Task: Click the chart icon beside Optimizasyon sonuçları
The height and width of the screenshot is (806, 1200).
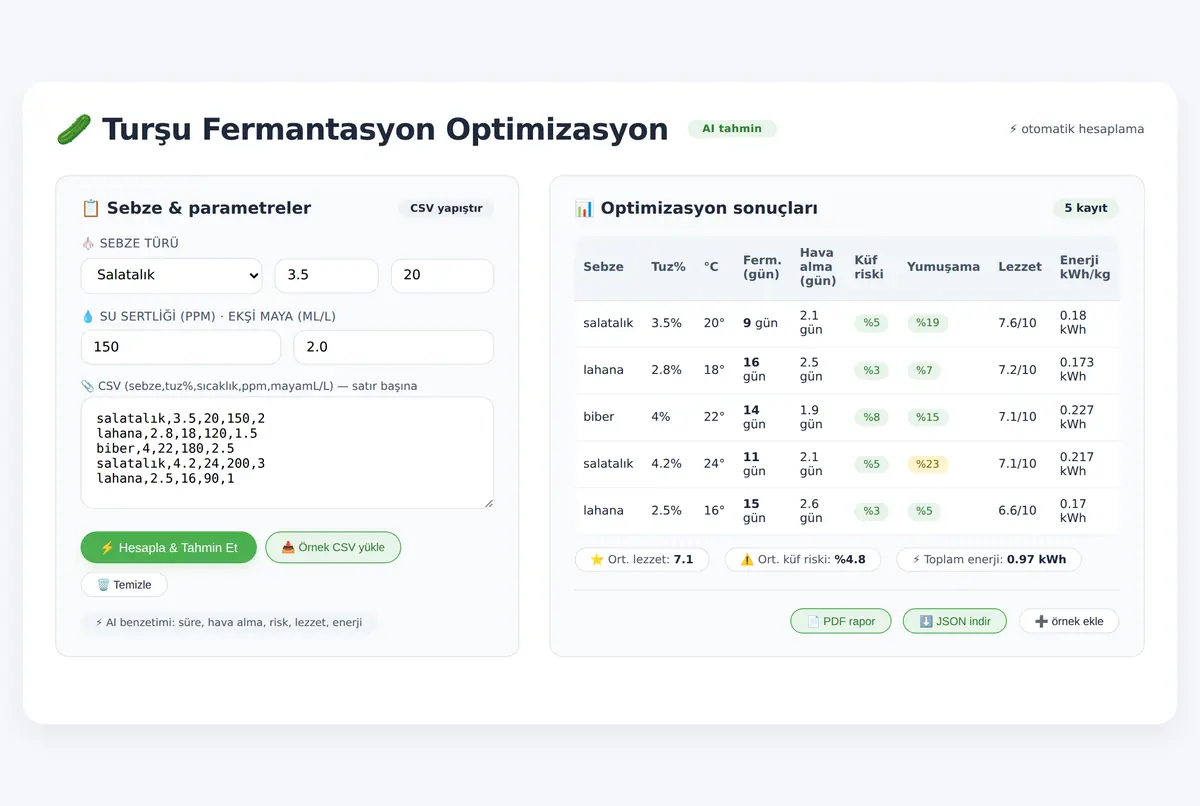Action: 585,208
